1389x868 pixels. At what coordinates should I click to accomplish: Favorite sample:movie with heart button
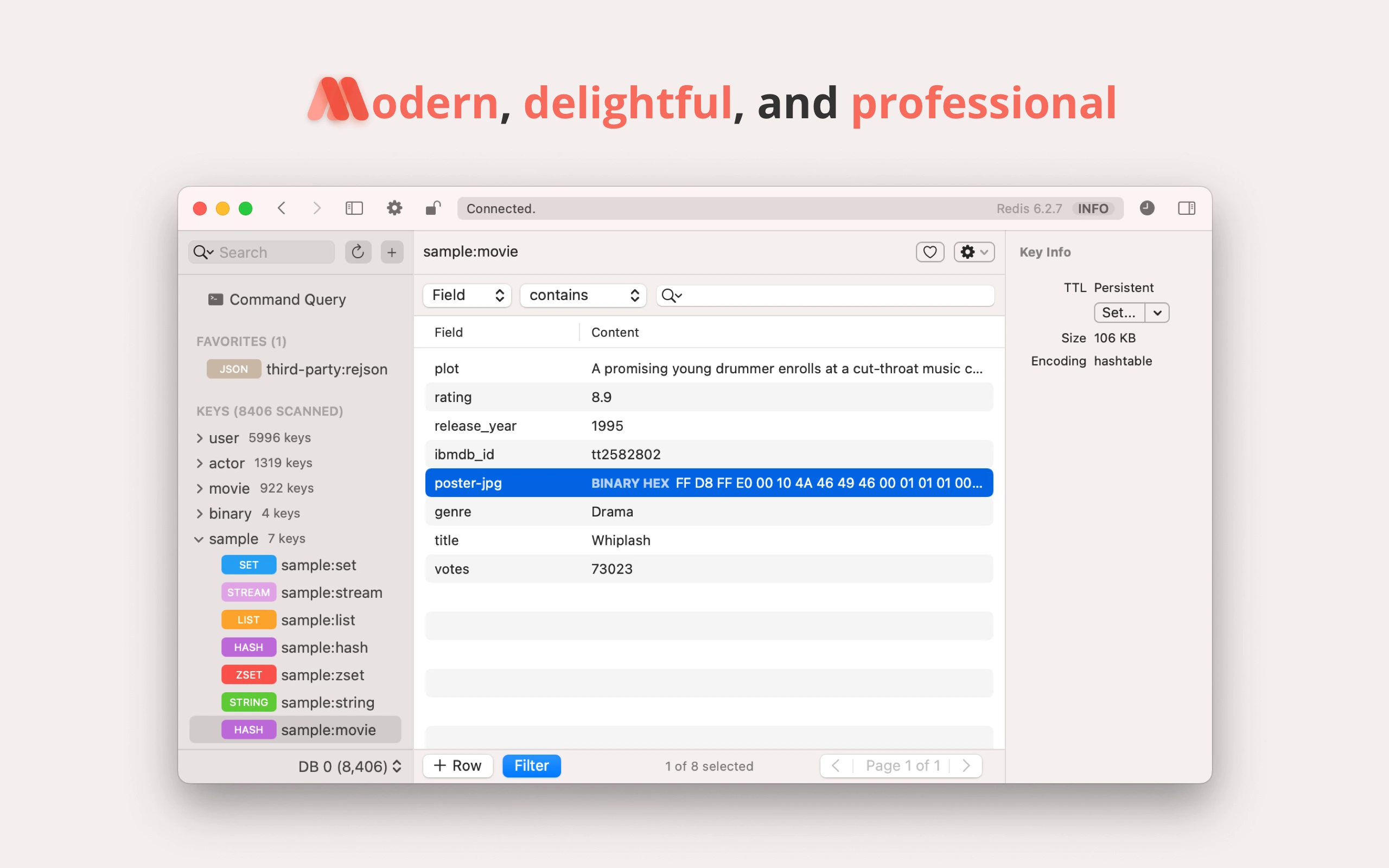click(930, 252)
